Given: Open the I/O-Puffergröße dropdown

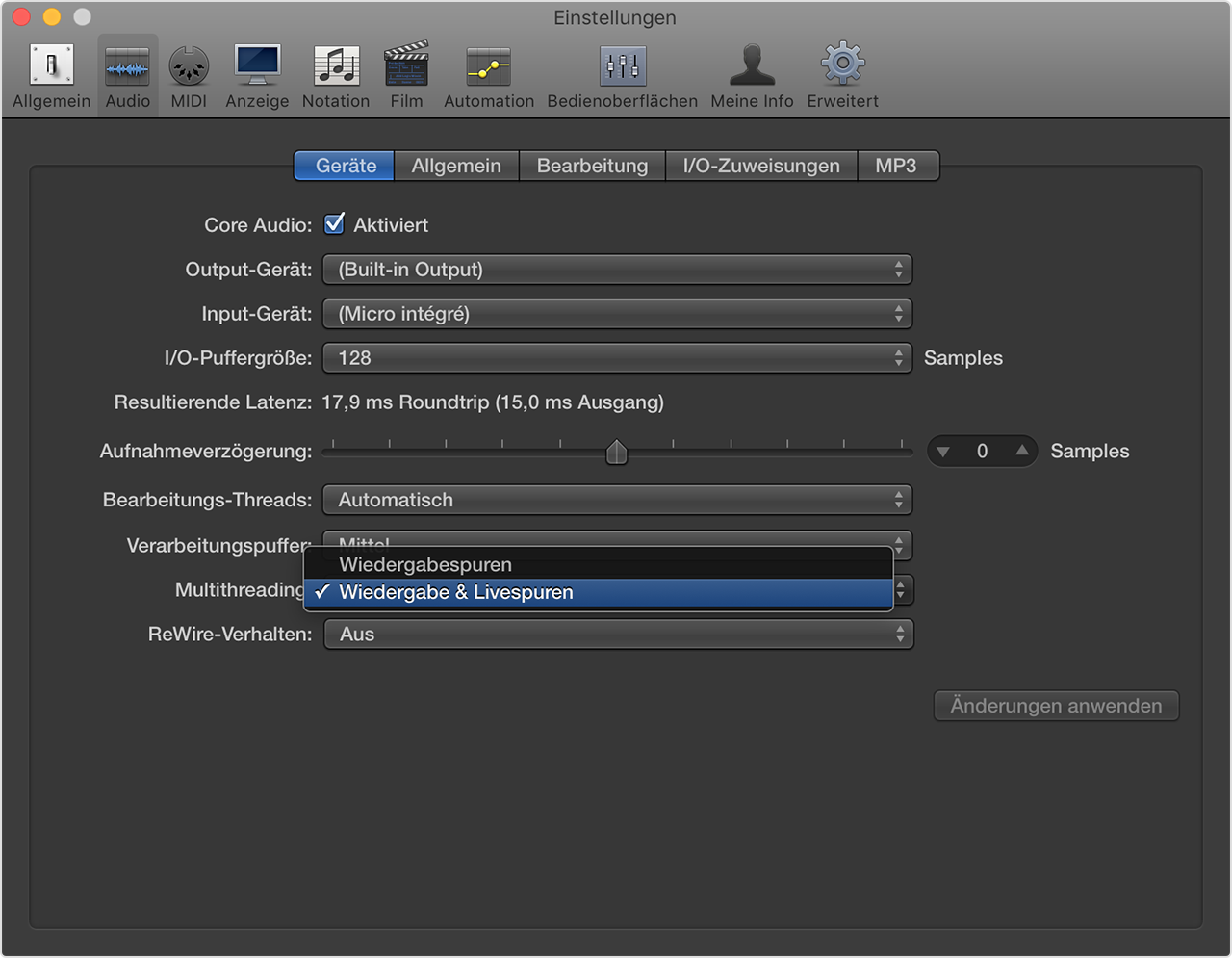Looking at the screenshot, I should tap(617, 358).
